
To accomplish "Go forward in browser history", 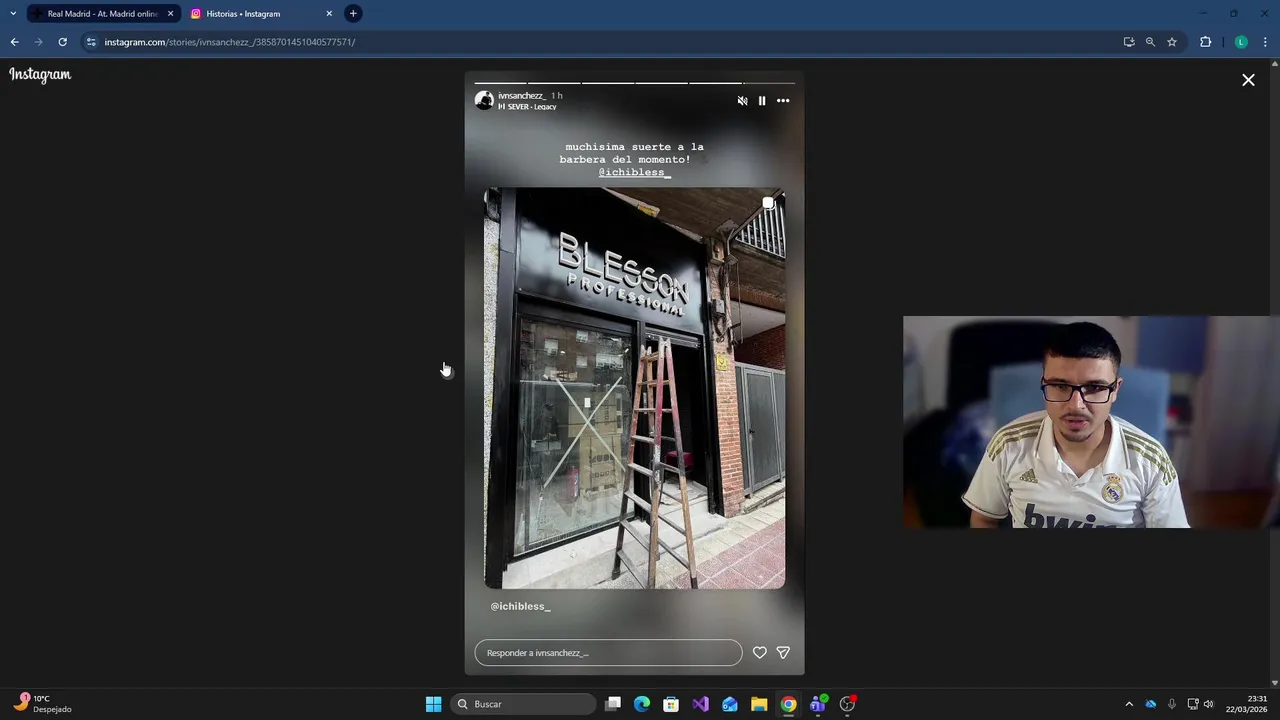I will click(38, 42).
